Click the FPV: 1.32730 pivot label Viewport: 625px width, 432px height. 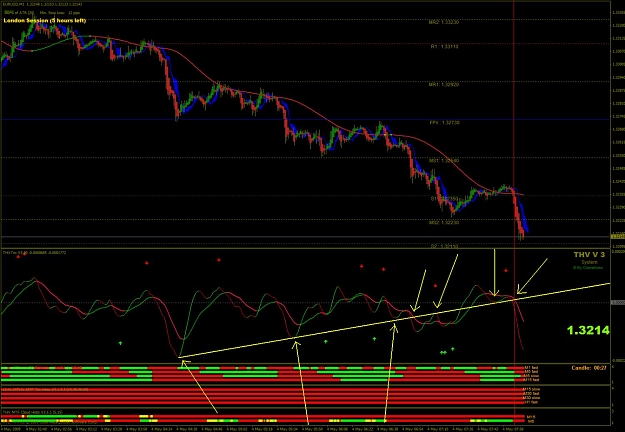(x=444, y=123)
